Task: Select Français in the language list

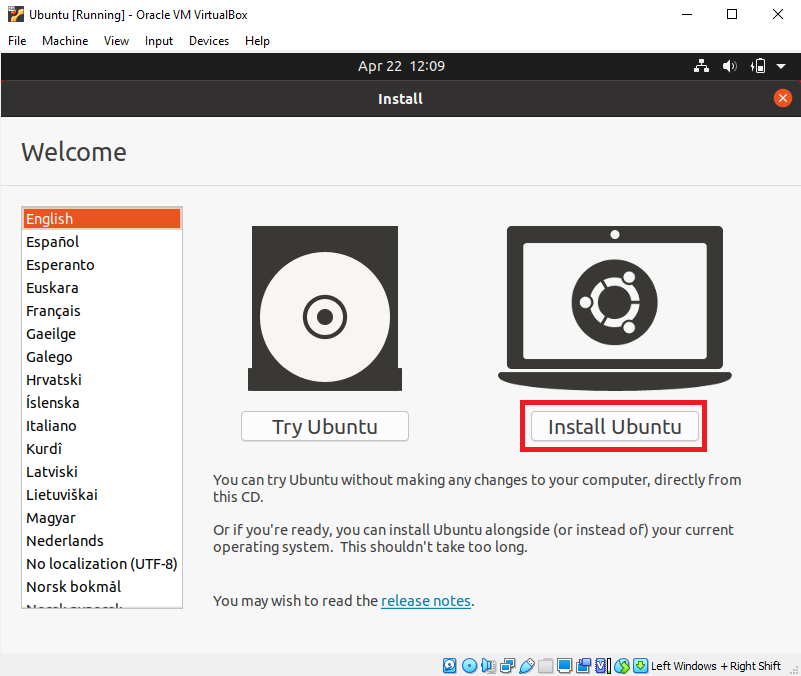Action: click(102, 311)
